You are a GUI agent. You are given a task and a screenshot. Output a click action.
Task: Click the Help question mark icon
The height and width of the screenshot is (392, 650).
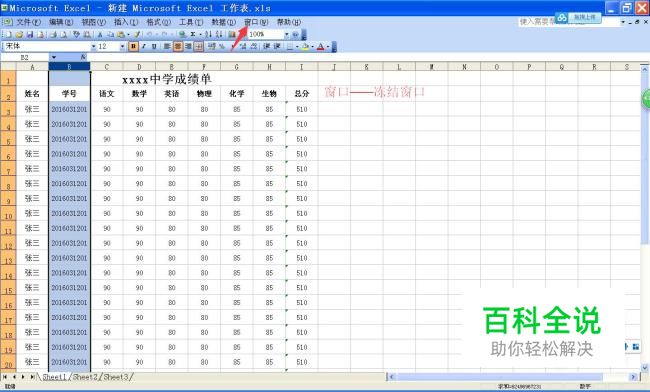(x=296, y=34)
